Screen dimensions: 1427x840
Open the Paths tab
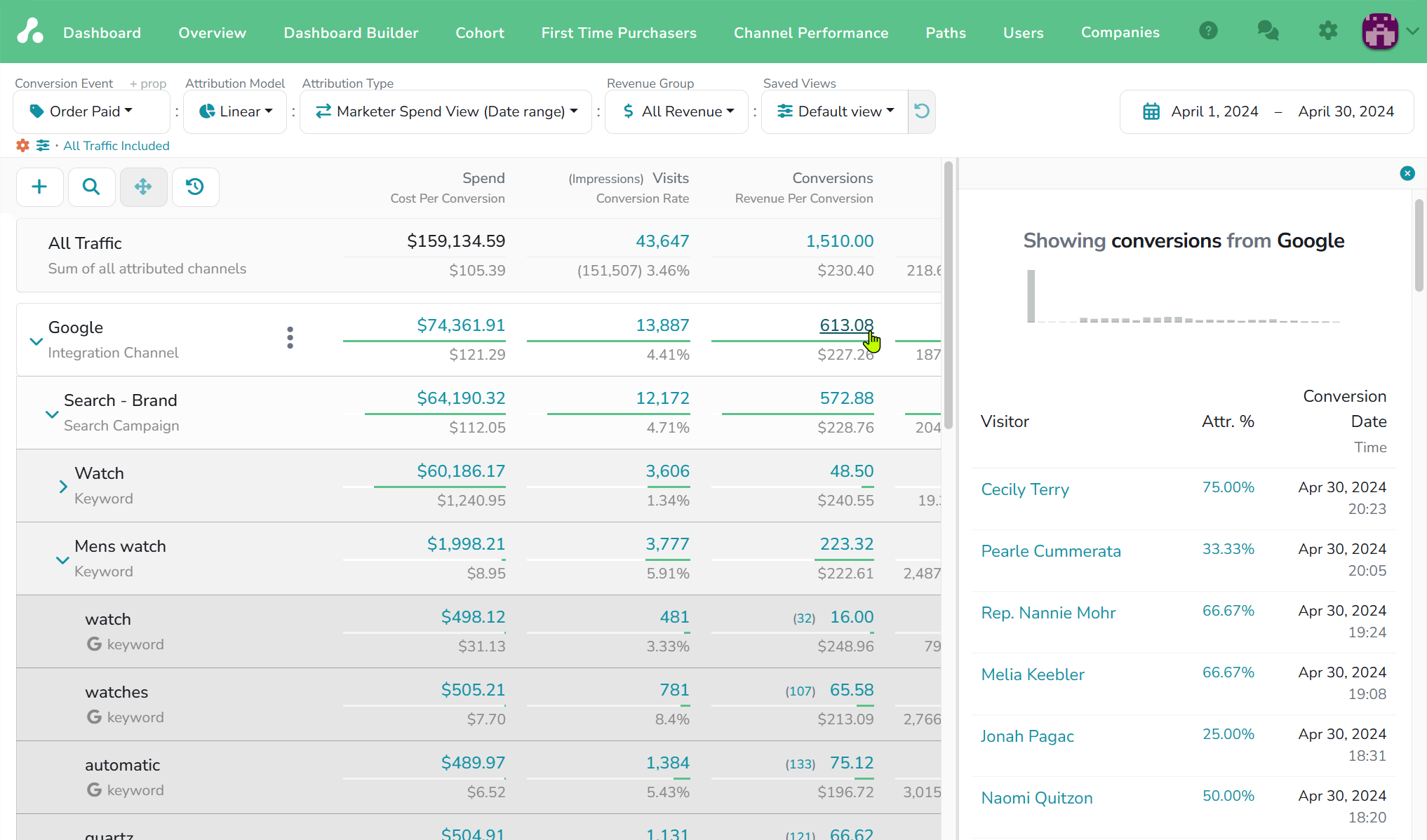click(x=946, y=33)
